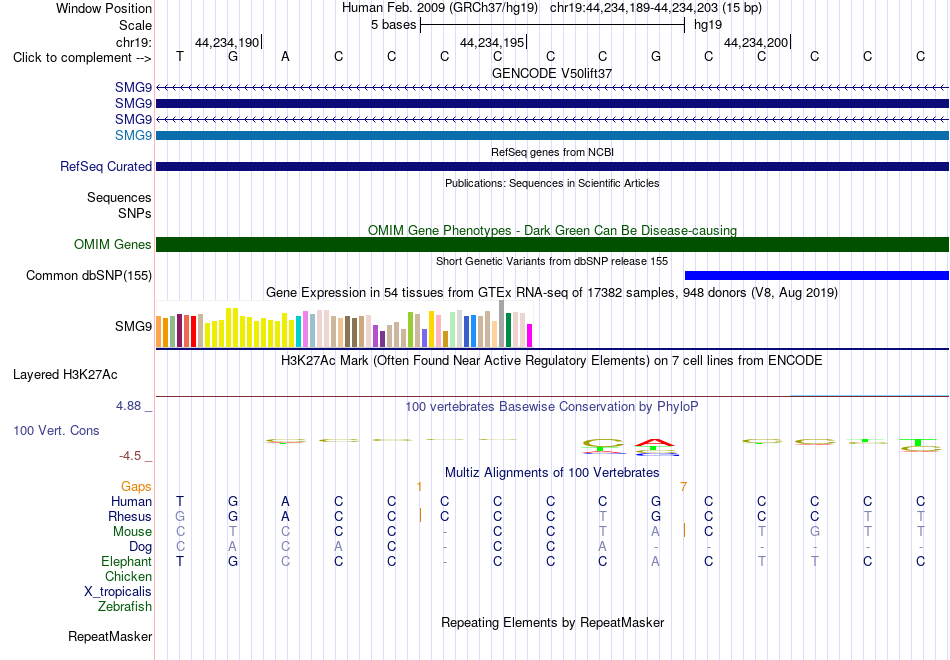Click the SNPs track label
The image size is (950, 660).
(x=135, y=213)
